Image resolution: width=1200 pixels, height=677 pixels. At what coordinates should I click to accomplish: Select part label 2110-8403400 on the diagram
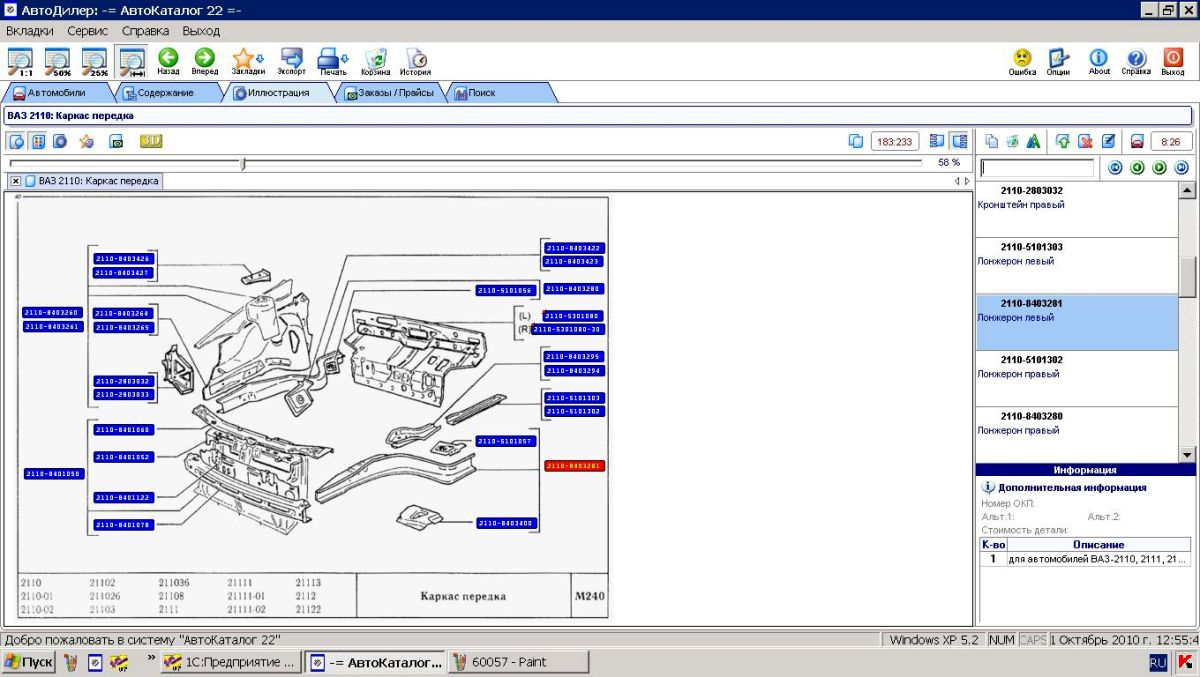click(505, 523)
